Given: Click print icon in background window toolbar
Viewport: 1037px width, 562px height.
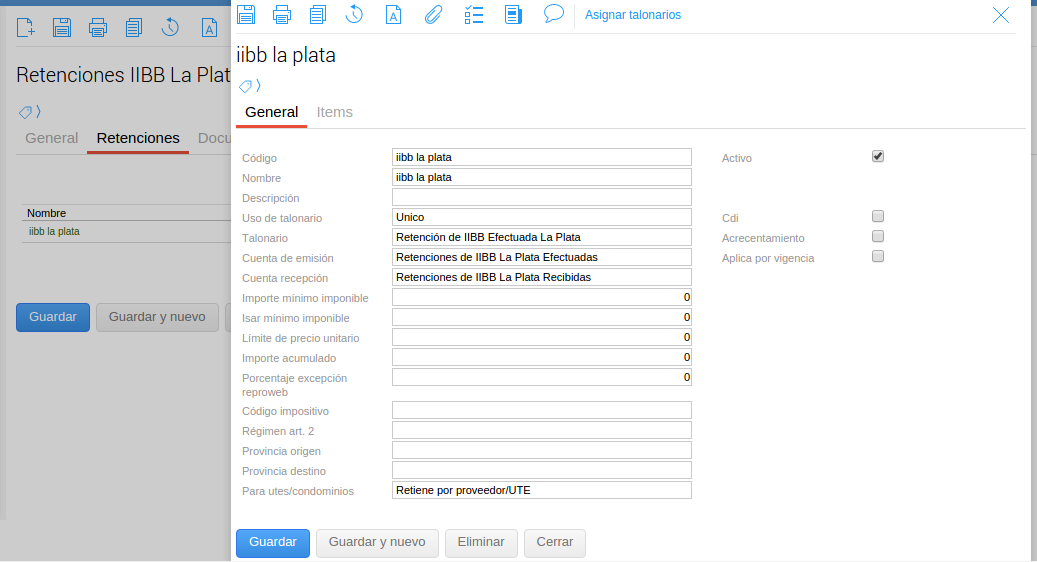Looking at the screenshot, I should 98,28.
